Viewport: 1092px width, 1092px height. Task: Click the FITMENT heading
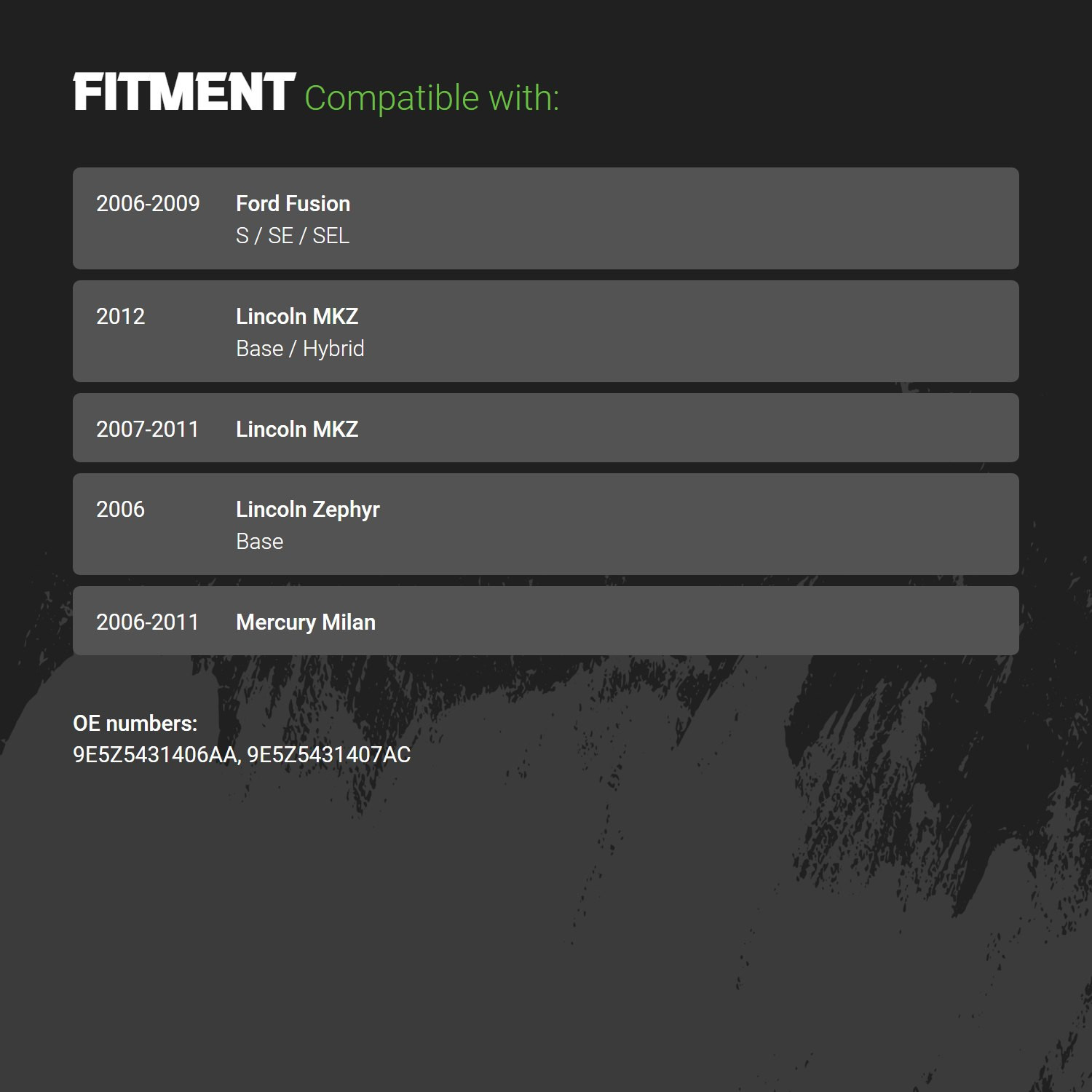(x=184, y=92)
